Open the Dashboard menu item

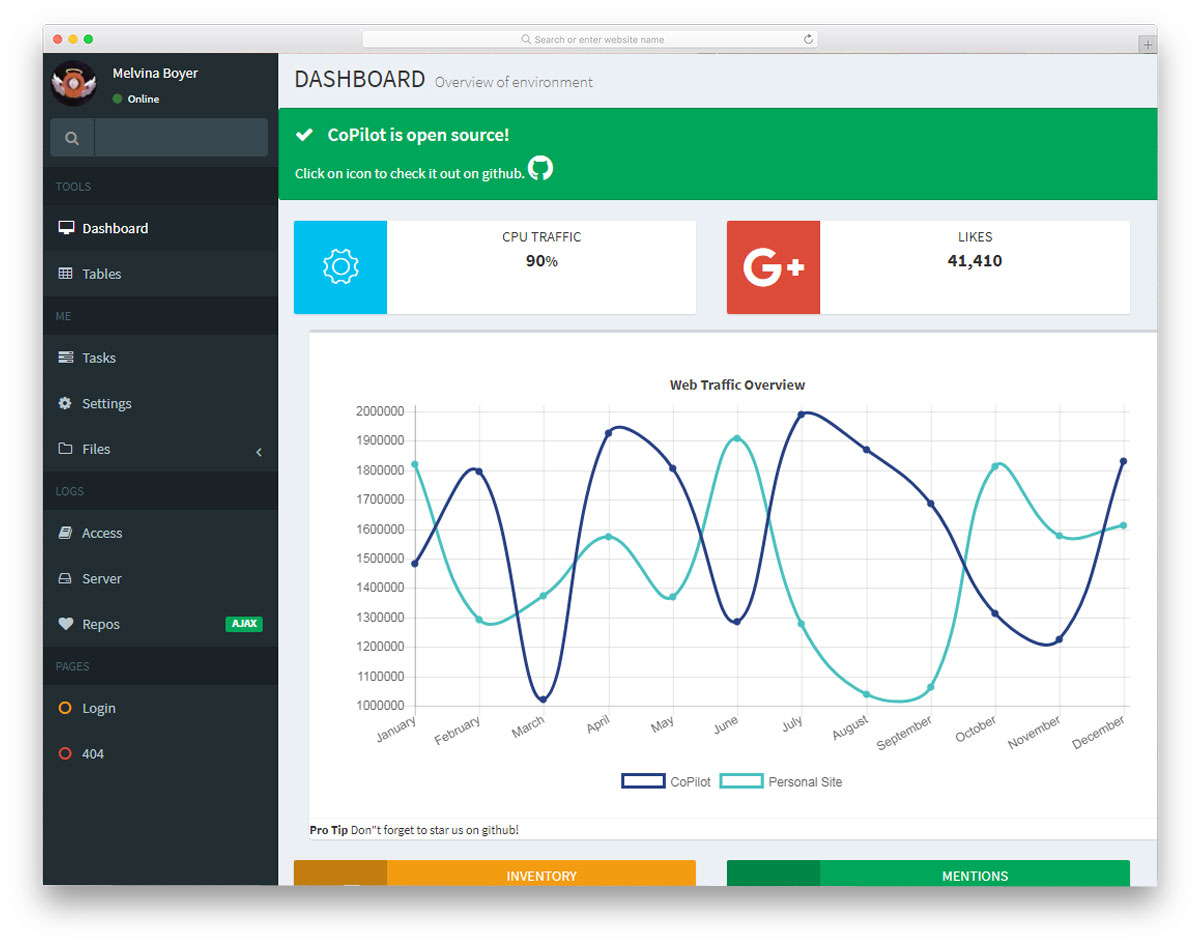coord(160,228)
